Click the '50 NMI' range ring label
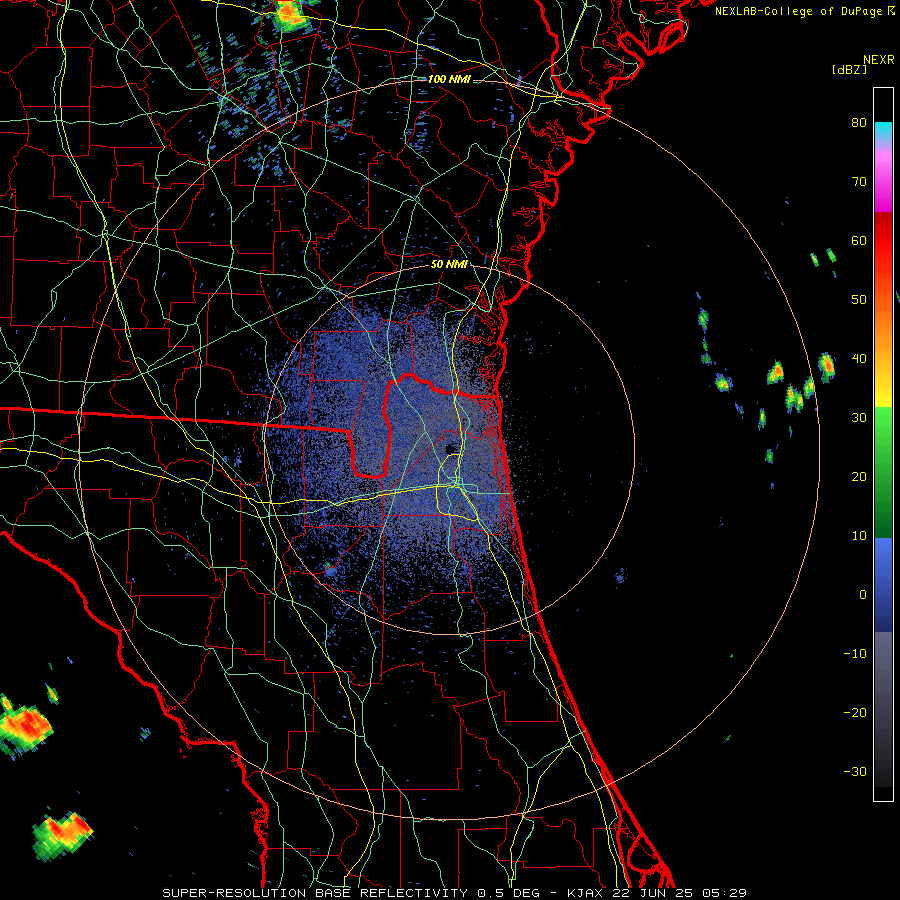Image resolution: width=900 pixels, height=900 pixels. [x=449, y=265]
